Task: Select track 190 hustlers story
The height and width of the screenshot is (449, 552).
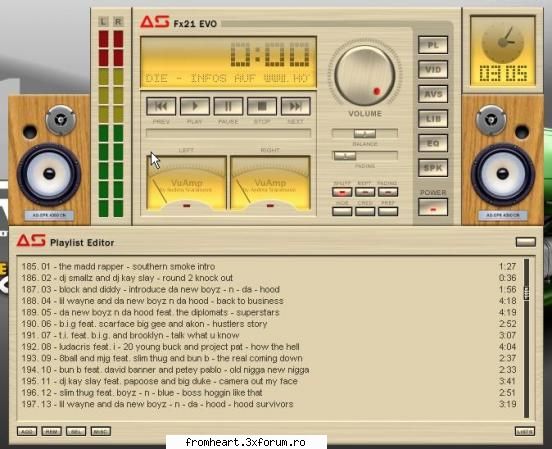Action: click(x=269, y=324)
